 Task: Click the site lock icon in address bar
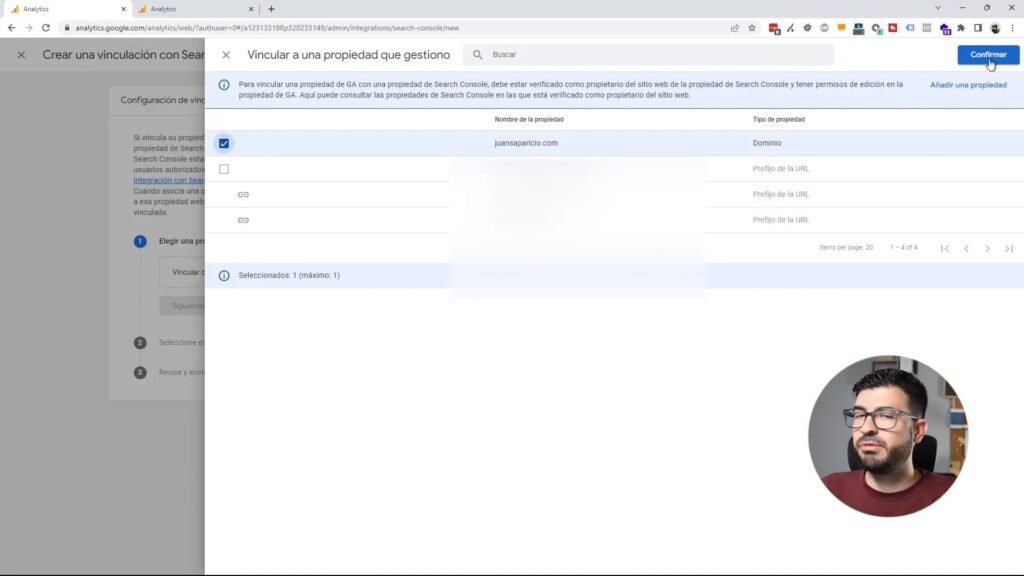tap(67, 28)
